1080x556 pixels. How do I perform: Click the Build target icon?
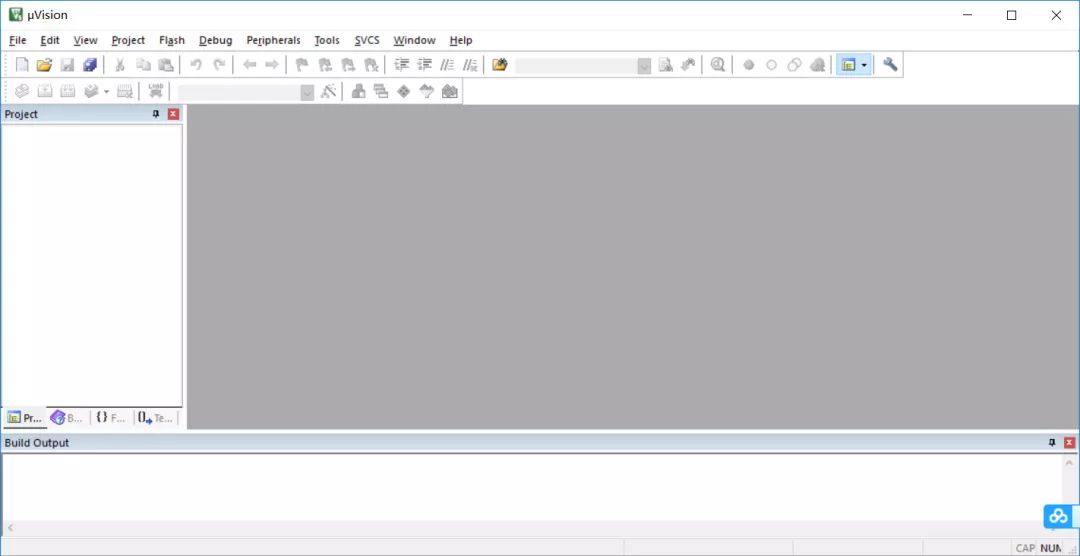tap(45, 91)
